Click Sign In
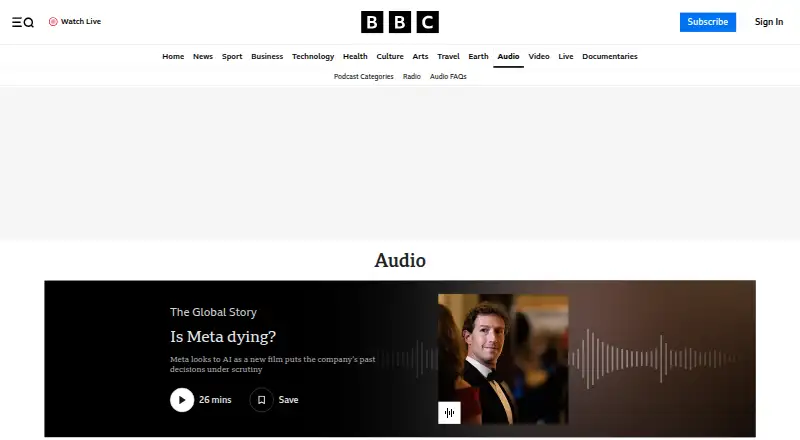Image resolution: width=800 pixels, height=440 pixels. 768,22
